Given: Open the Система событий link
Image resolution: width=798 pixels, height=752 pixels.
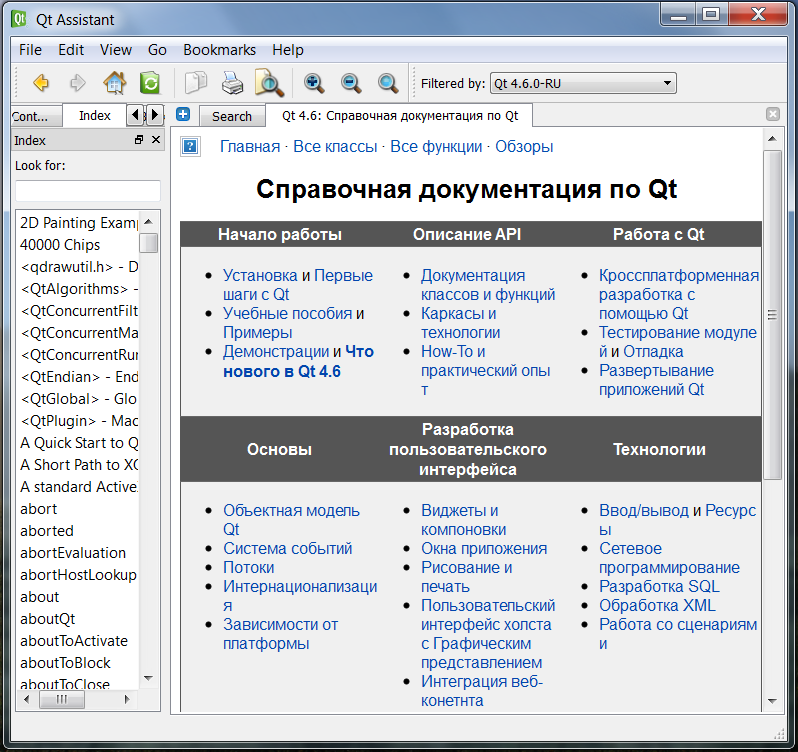Looking at the screenshot, I should click(x=288, y=548).
